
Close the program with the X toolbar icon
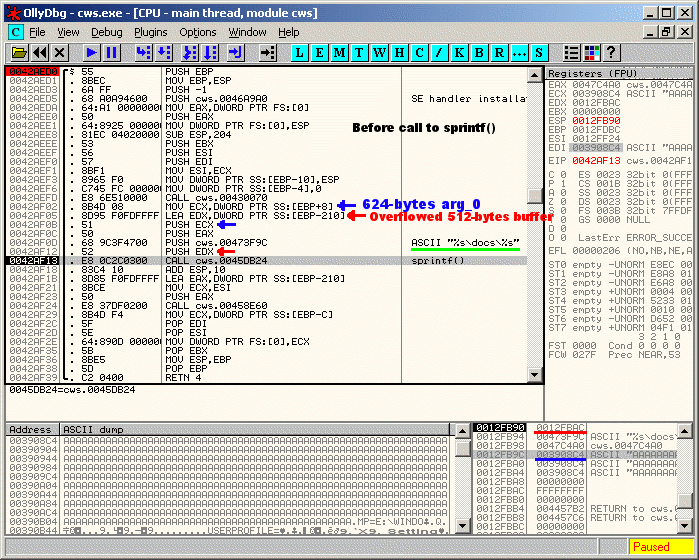coord(59,53)
